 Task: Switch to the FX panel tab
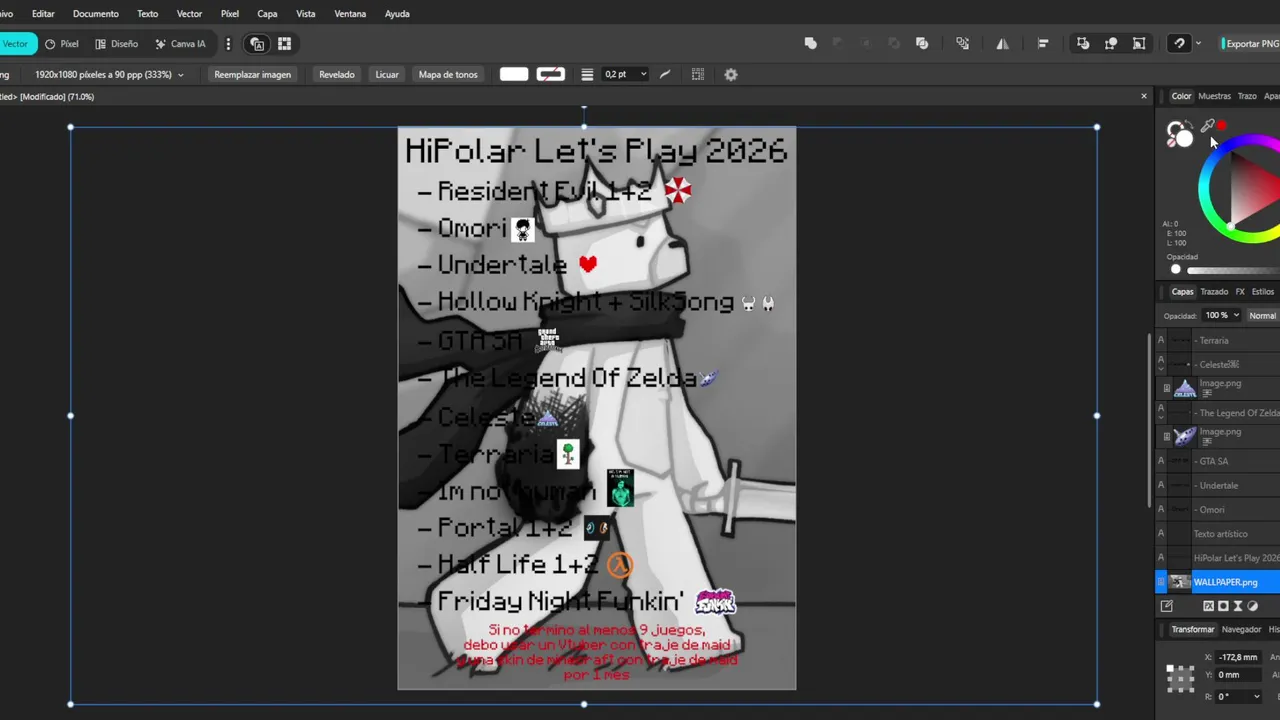pos(1240,292)
